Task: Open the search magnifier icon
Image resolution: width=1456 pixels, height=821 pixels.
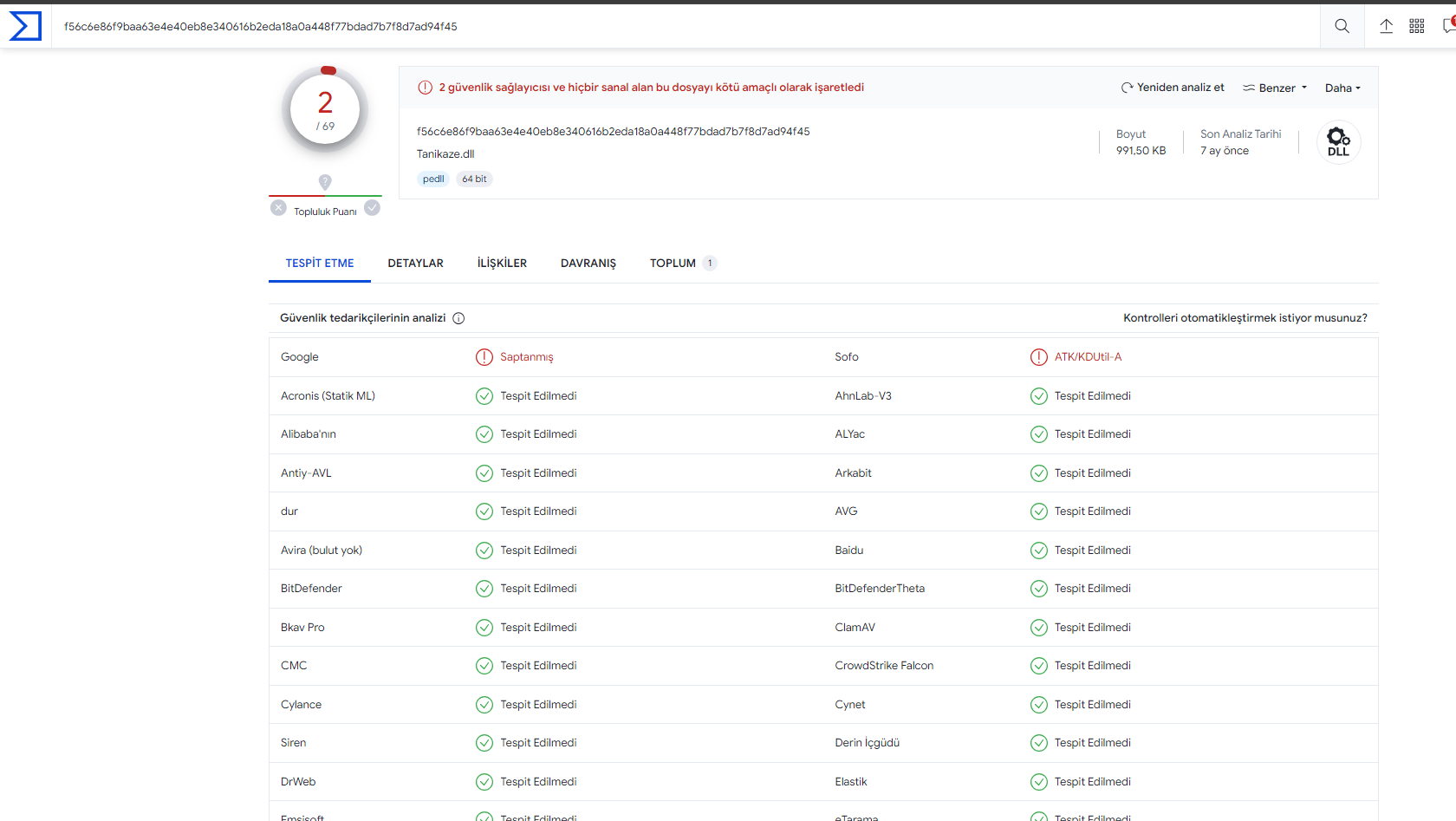Action: (1342, 26)
